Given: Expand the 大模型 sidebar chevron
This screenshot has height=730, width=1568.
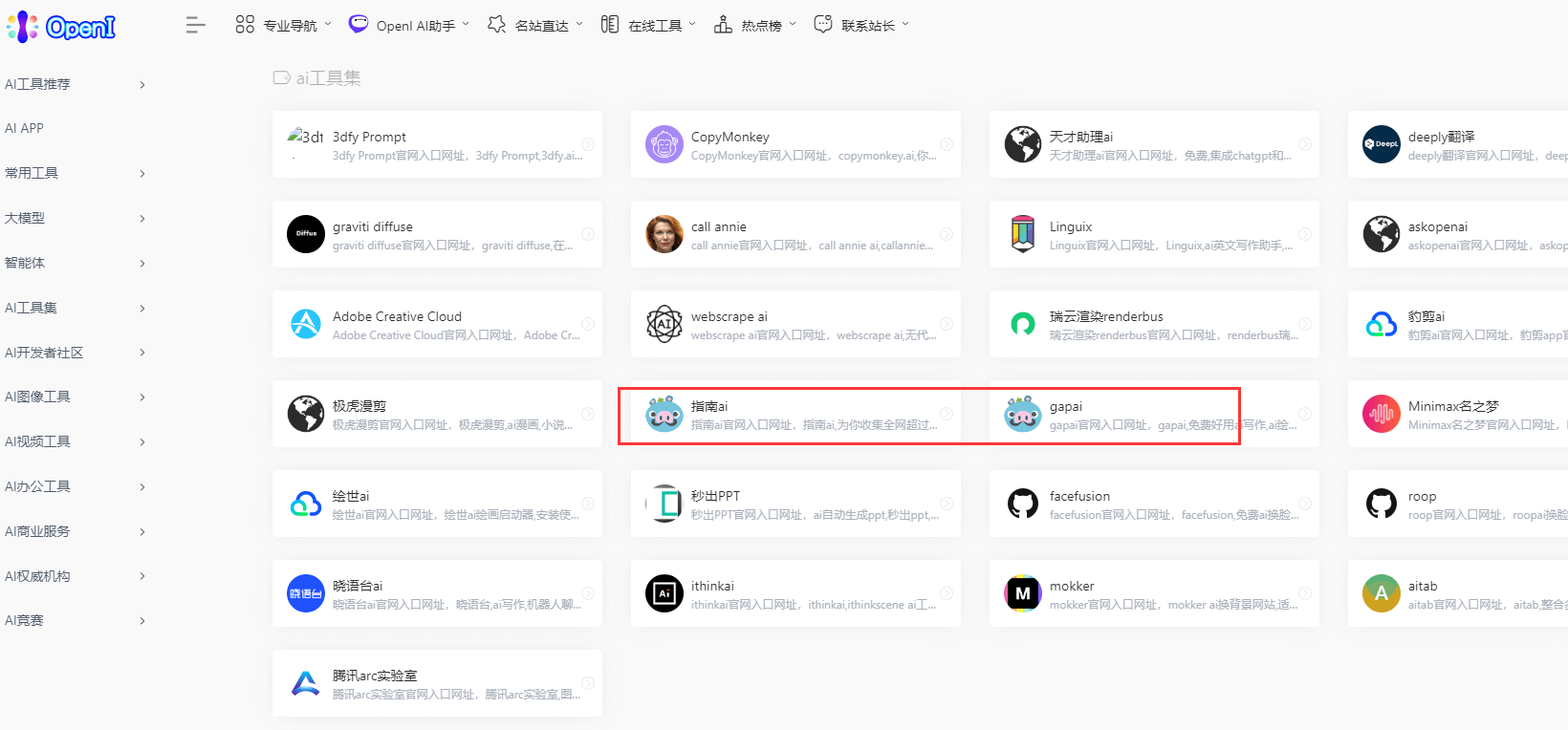Looking at the screenshot, I should point(142,218).
